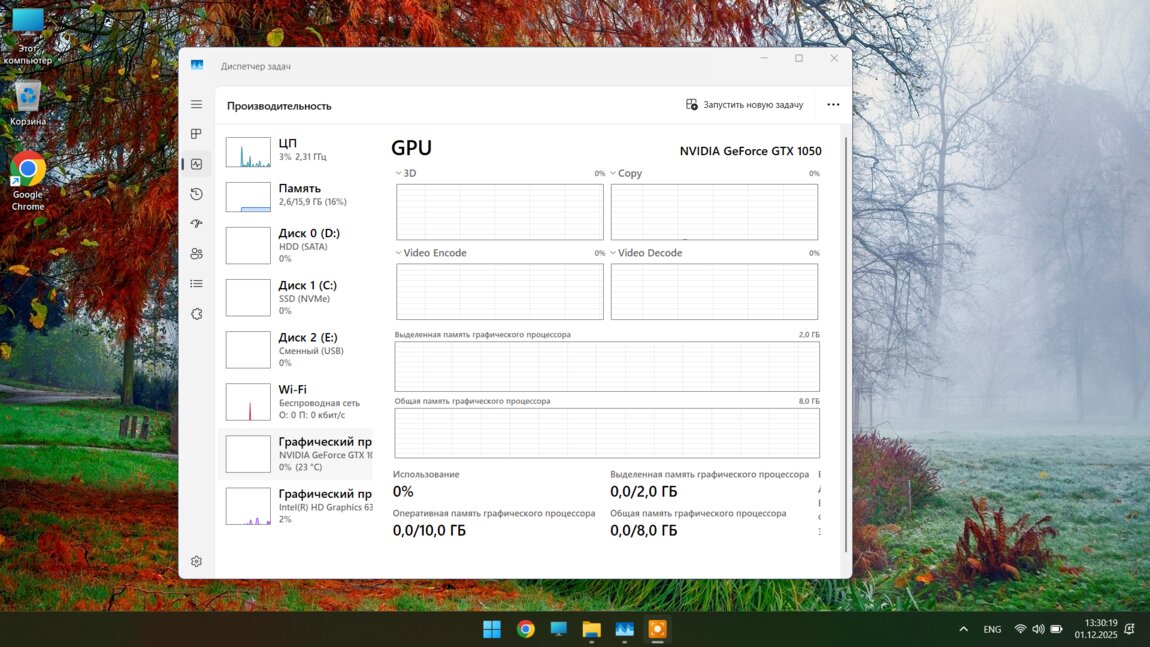Open Task Manager settings gear

[x=196, y=562]
